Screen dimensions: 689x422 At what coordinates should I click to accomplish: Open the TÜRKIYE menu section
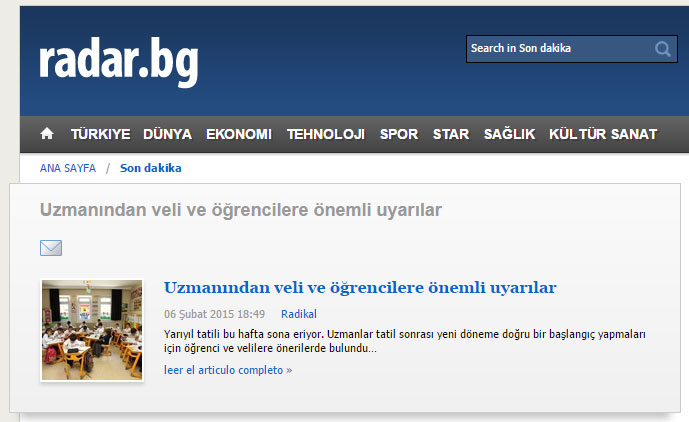(x=101, y=134)
